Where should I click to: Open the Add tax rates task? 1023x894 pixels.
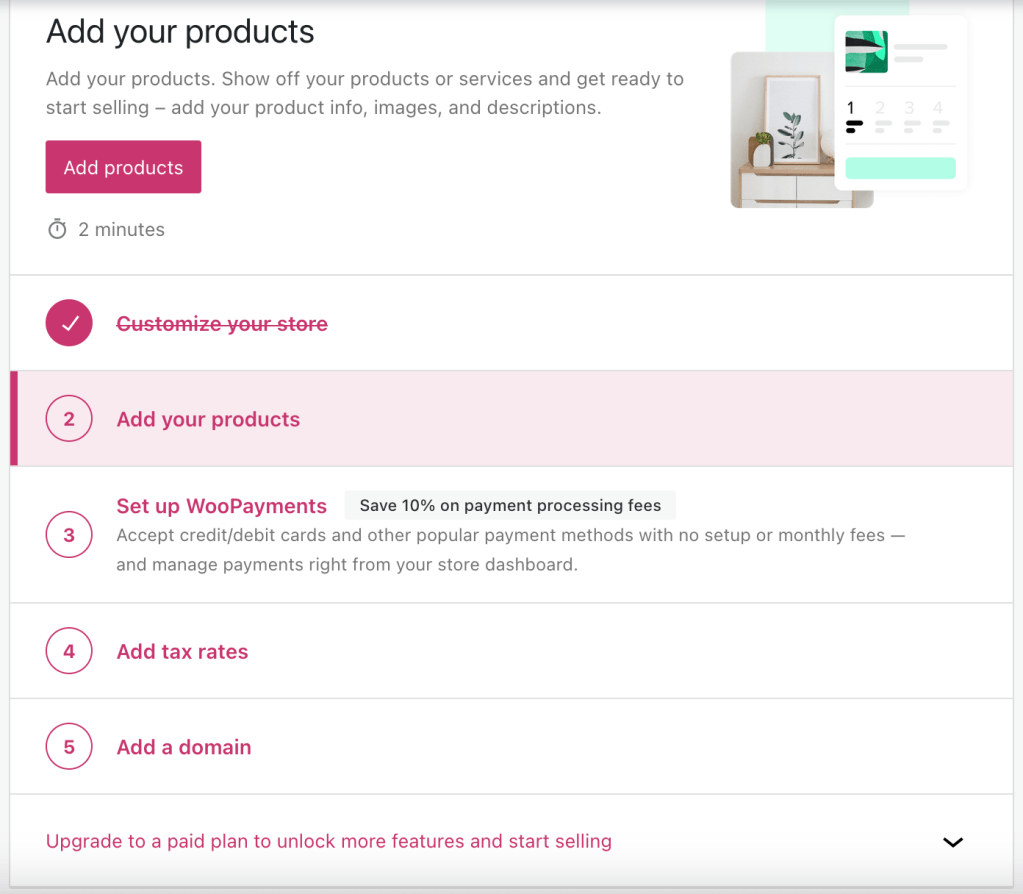click(x=182, y=652)
